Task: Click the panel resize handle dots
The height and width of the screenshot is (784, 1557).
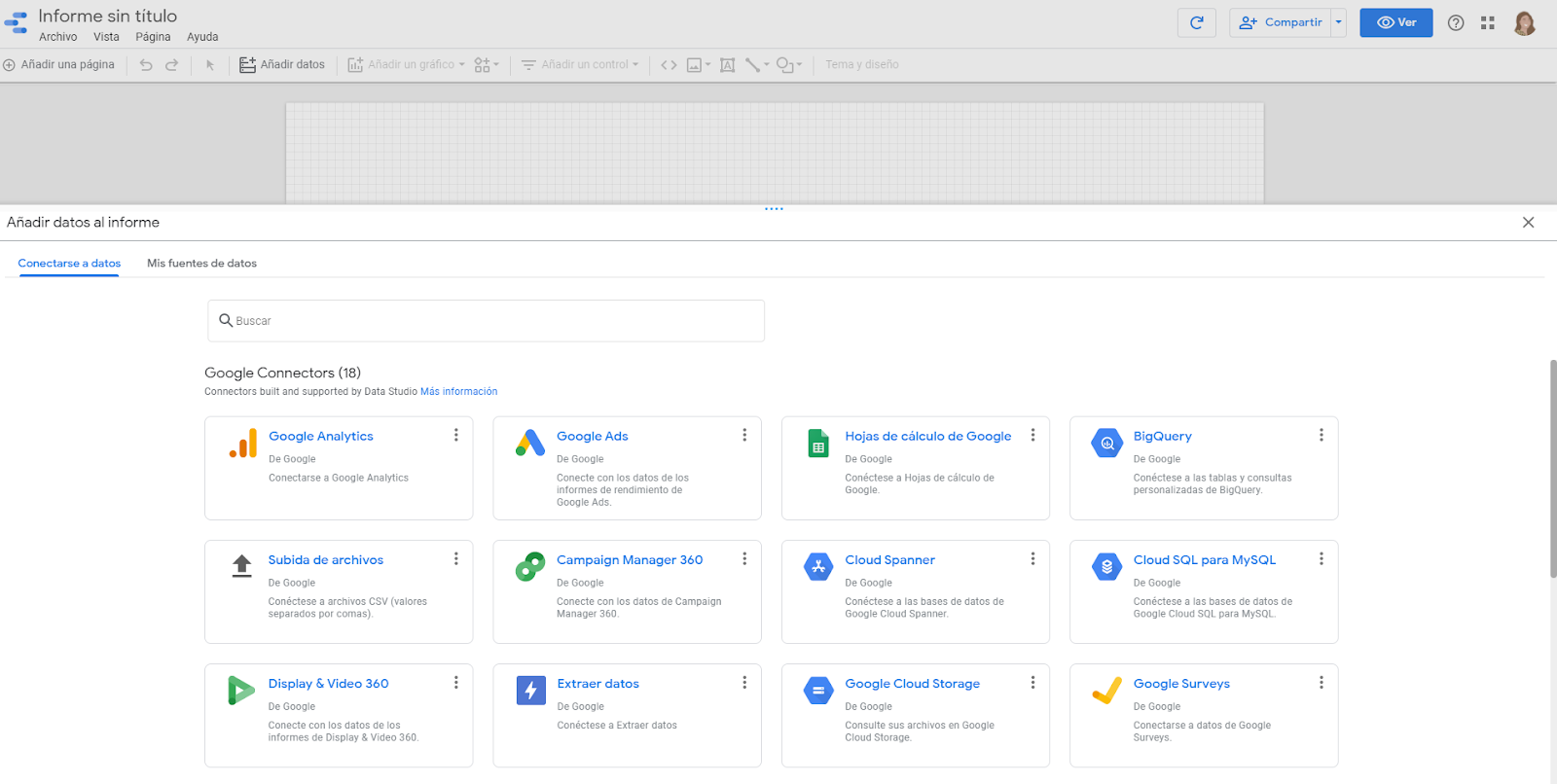Action: 774,209
